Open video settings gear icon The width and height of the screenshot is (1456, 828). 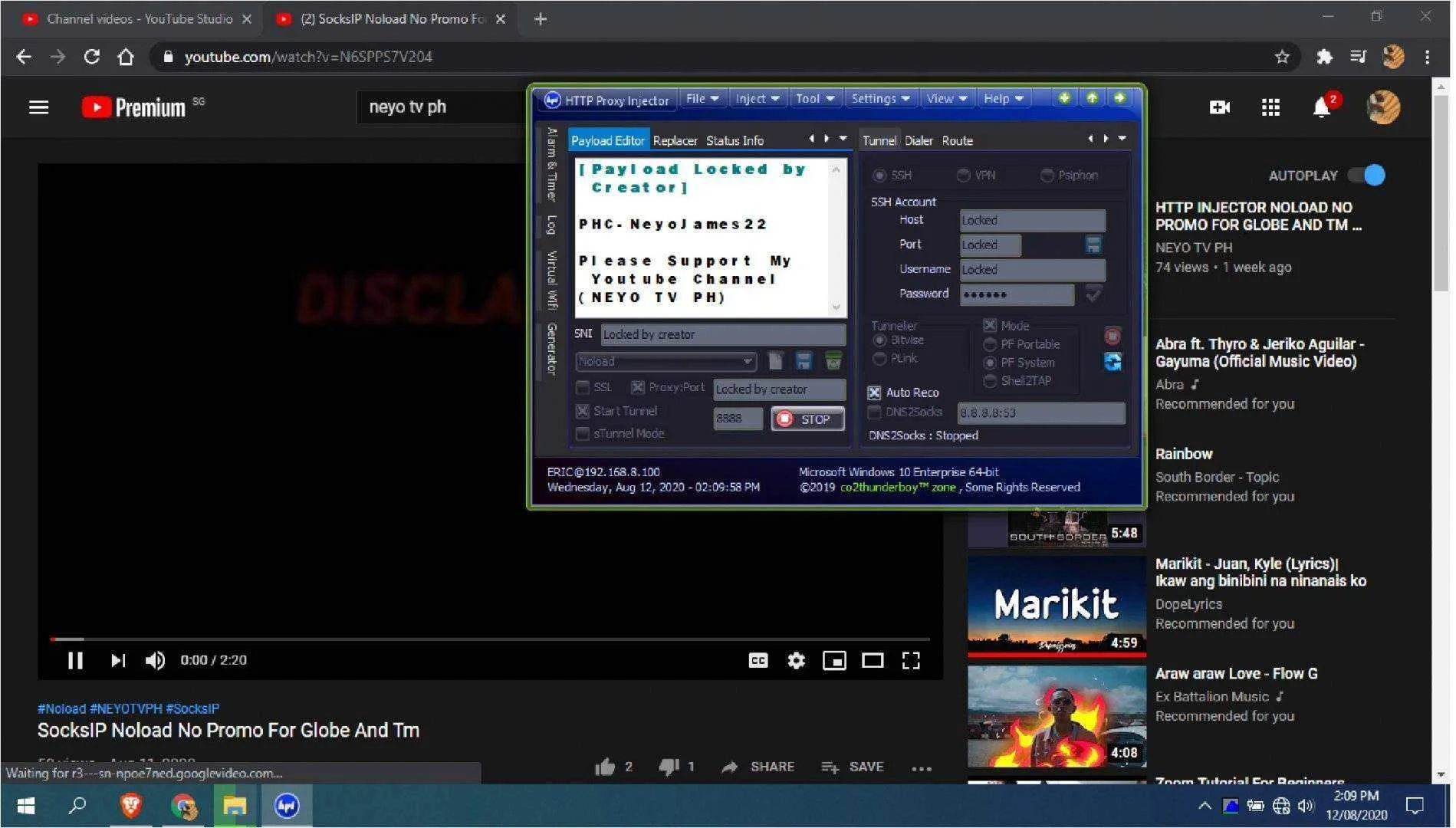(797, 661)
